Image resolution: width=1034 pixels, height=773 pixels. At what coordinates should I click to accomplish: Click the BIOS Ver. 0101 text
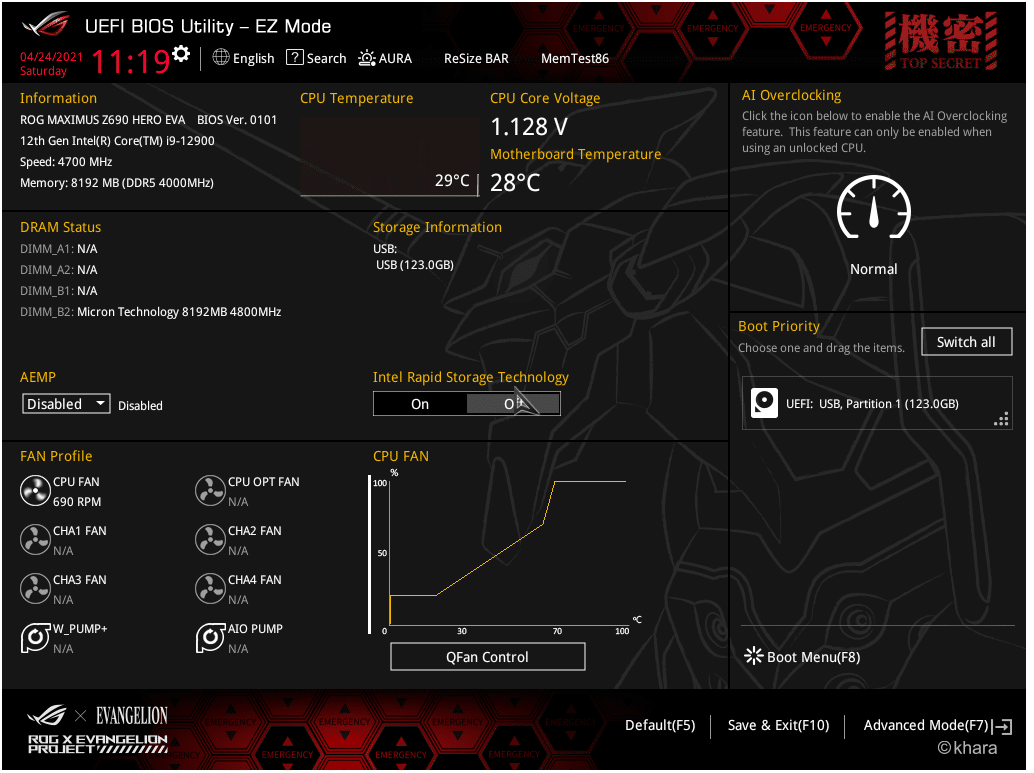click(237, 119)
